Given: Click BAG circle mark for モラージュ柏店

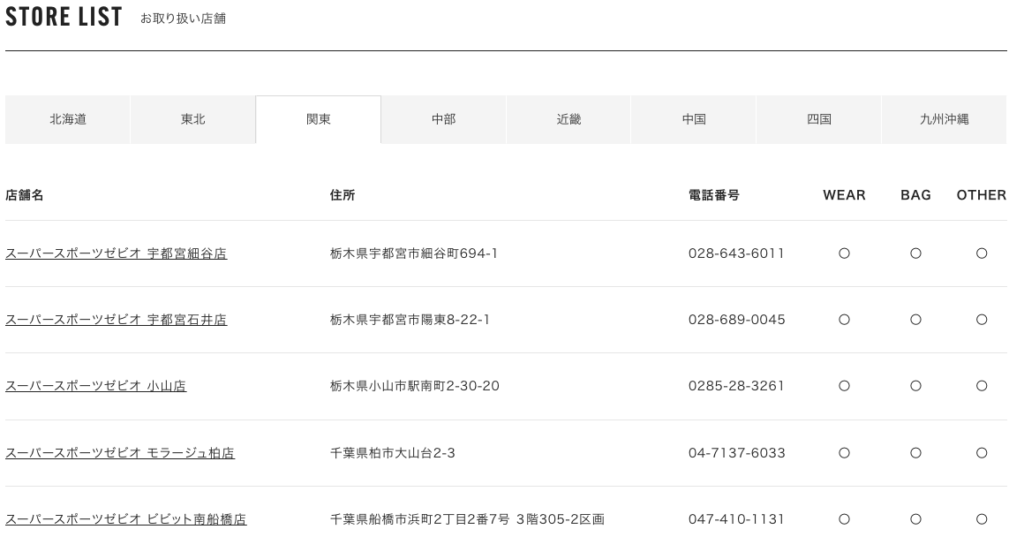Looking at the screenshot, I should tap(916, 453).
